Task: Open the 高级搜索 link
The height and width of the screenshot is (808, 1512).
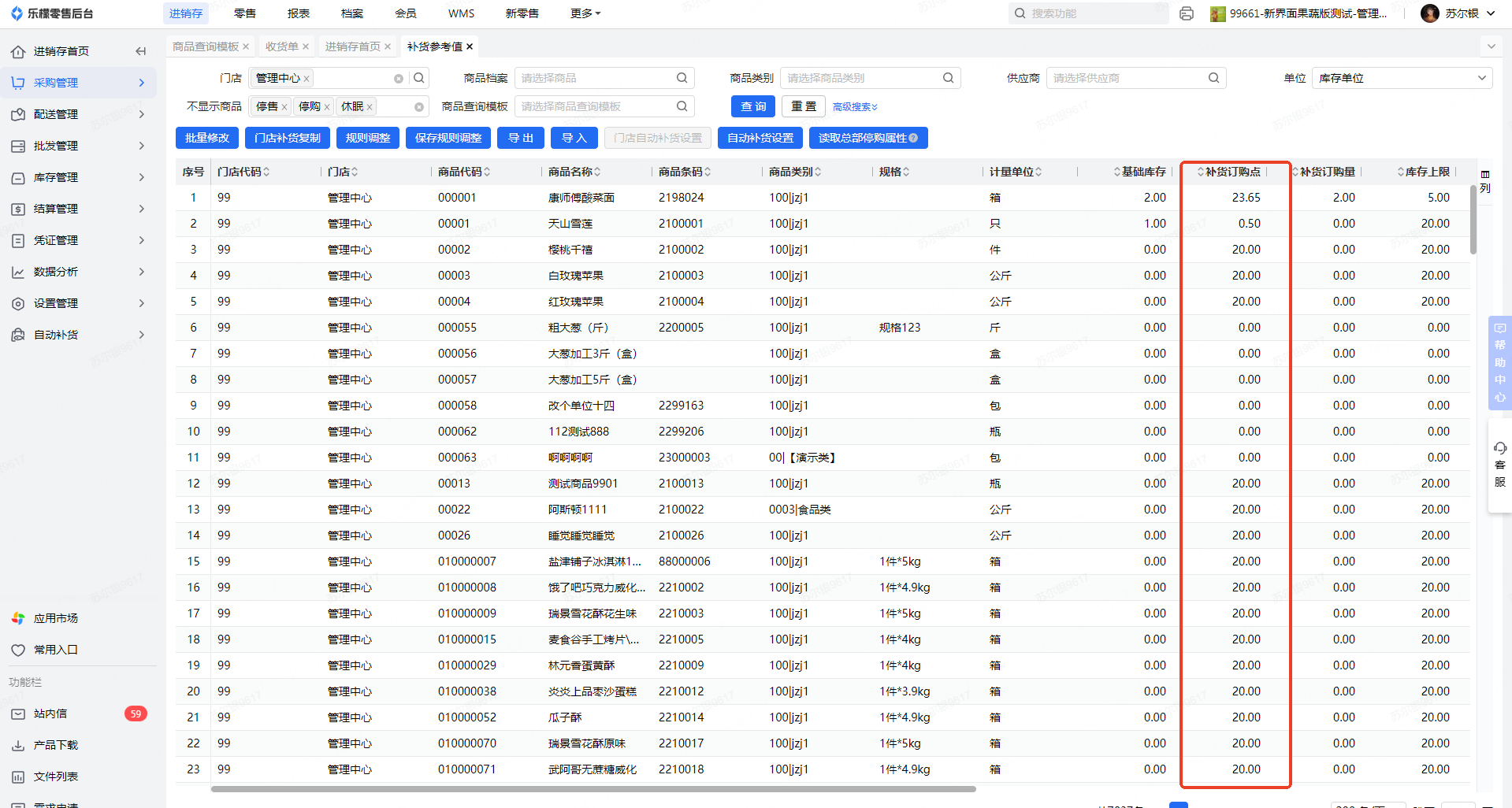Action: (x=855, y=107)
